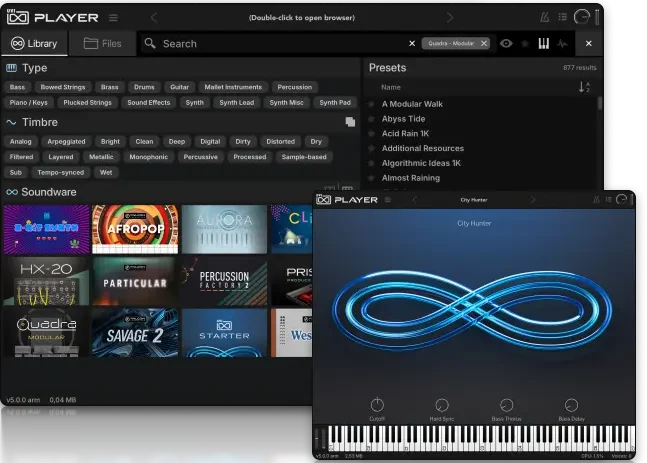
Task: Select the Synth Pad type tag
Action: click(x=335, y=102)
